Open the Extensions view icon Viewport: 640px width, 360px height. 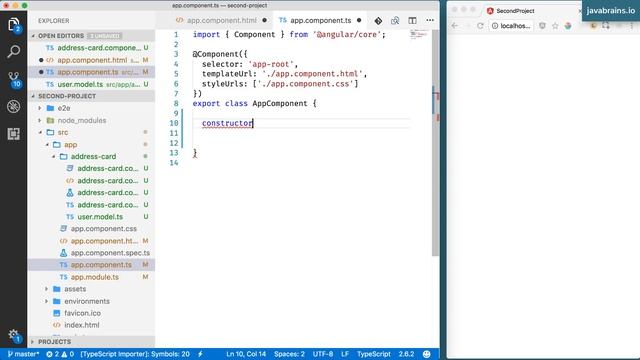[13, 134]
